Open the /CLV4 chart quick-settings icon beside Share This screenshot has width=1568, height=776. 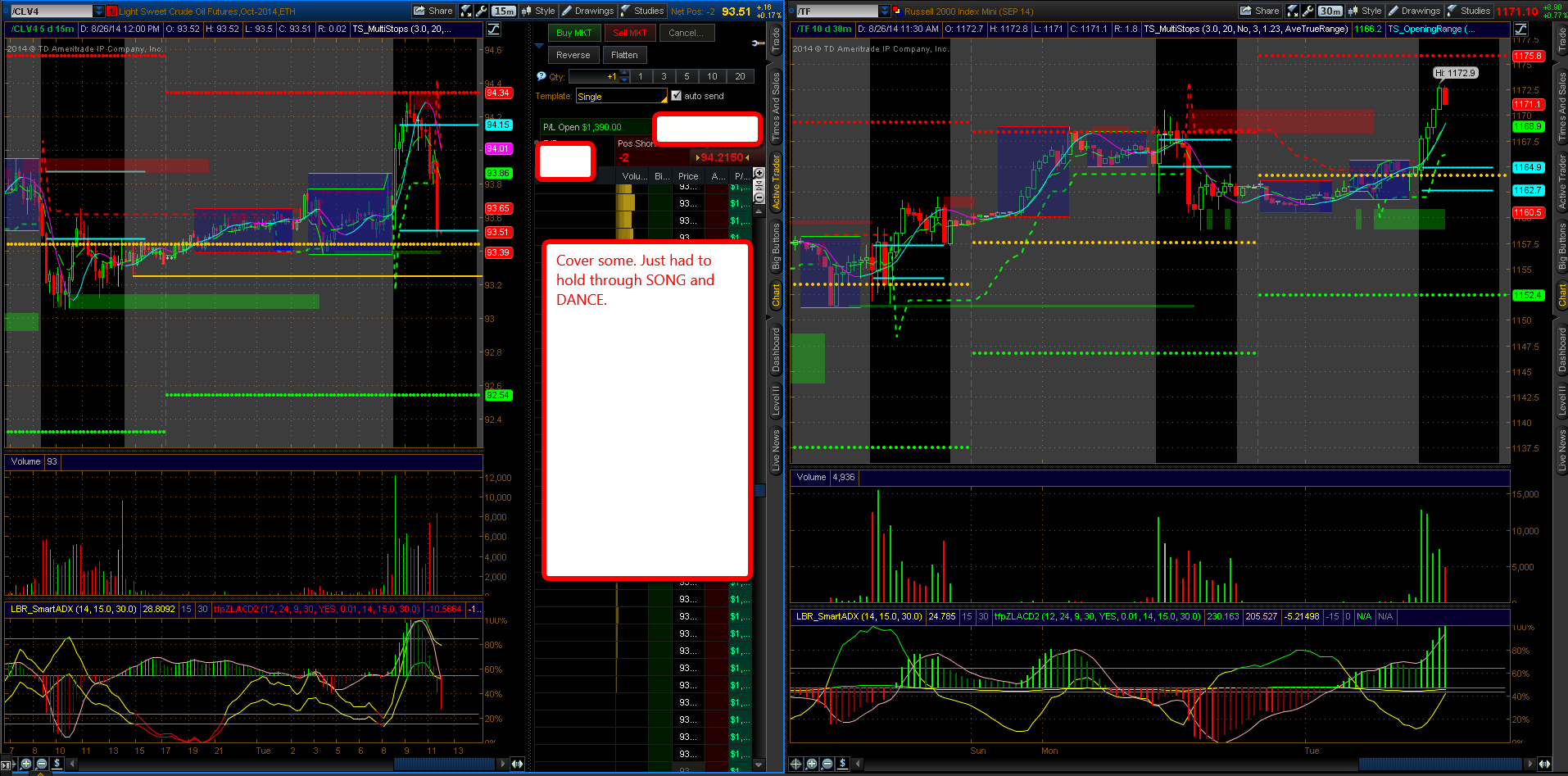pos(466,11)
